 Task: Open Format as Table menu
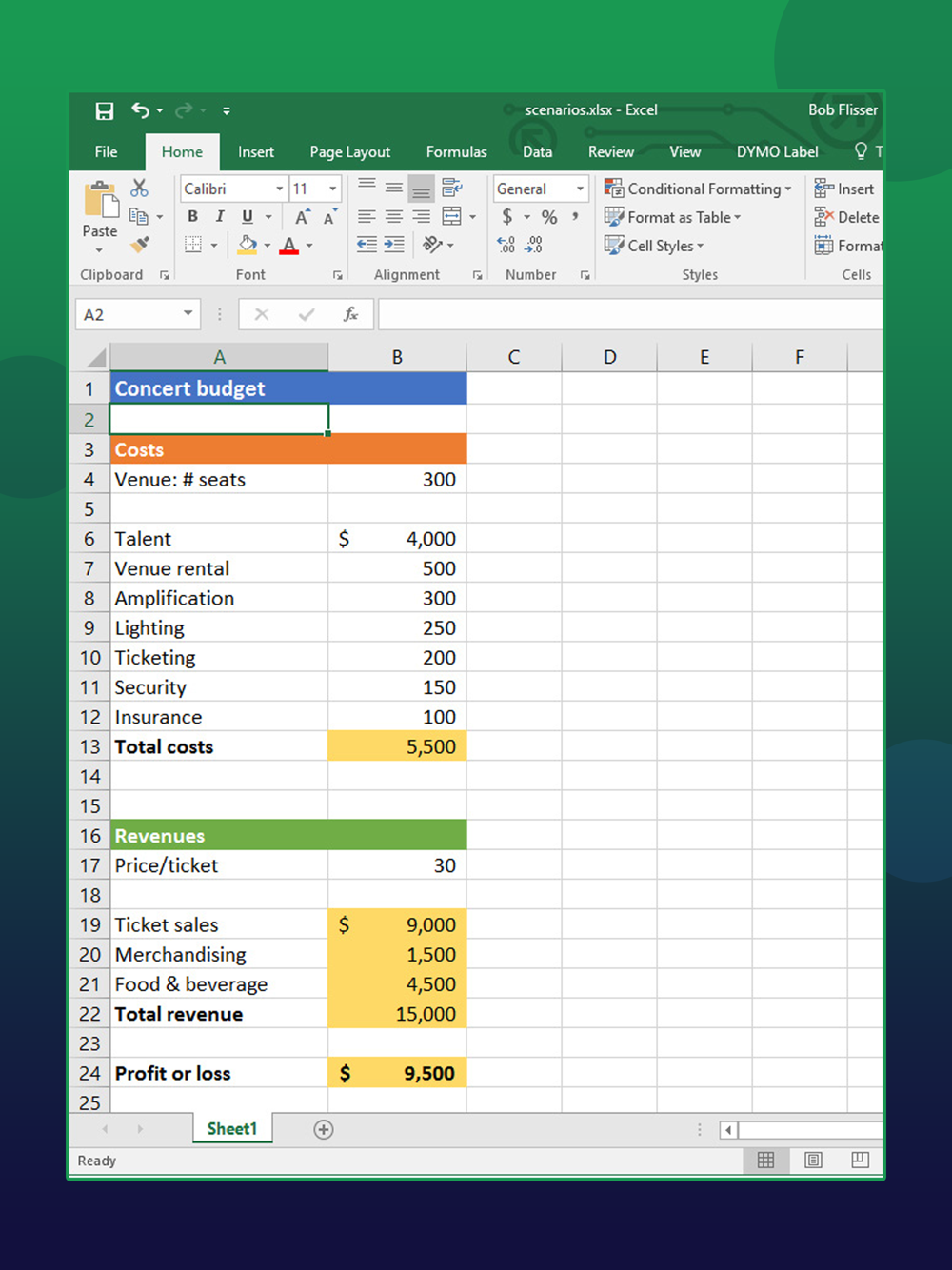point(672,217)
